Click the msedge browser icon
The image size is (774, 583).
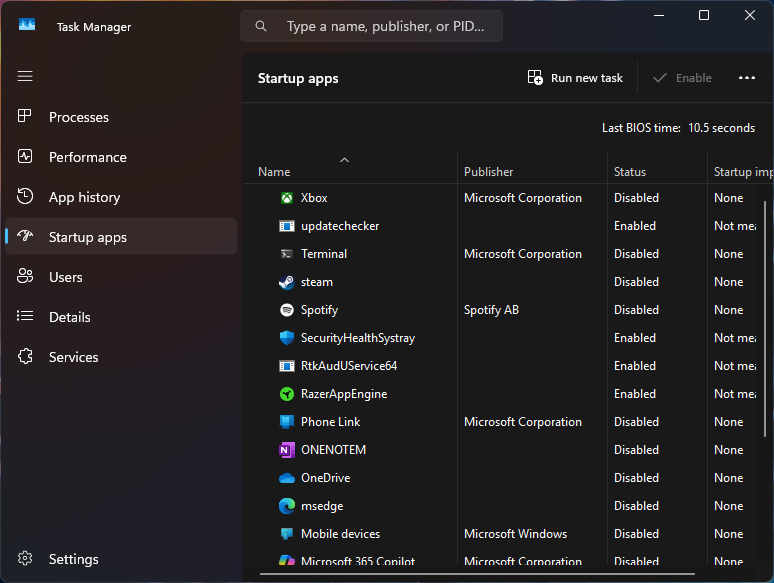coord(286,506)
